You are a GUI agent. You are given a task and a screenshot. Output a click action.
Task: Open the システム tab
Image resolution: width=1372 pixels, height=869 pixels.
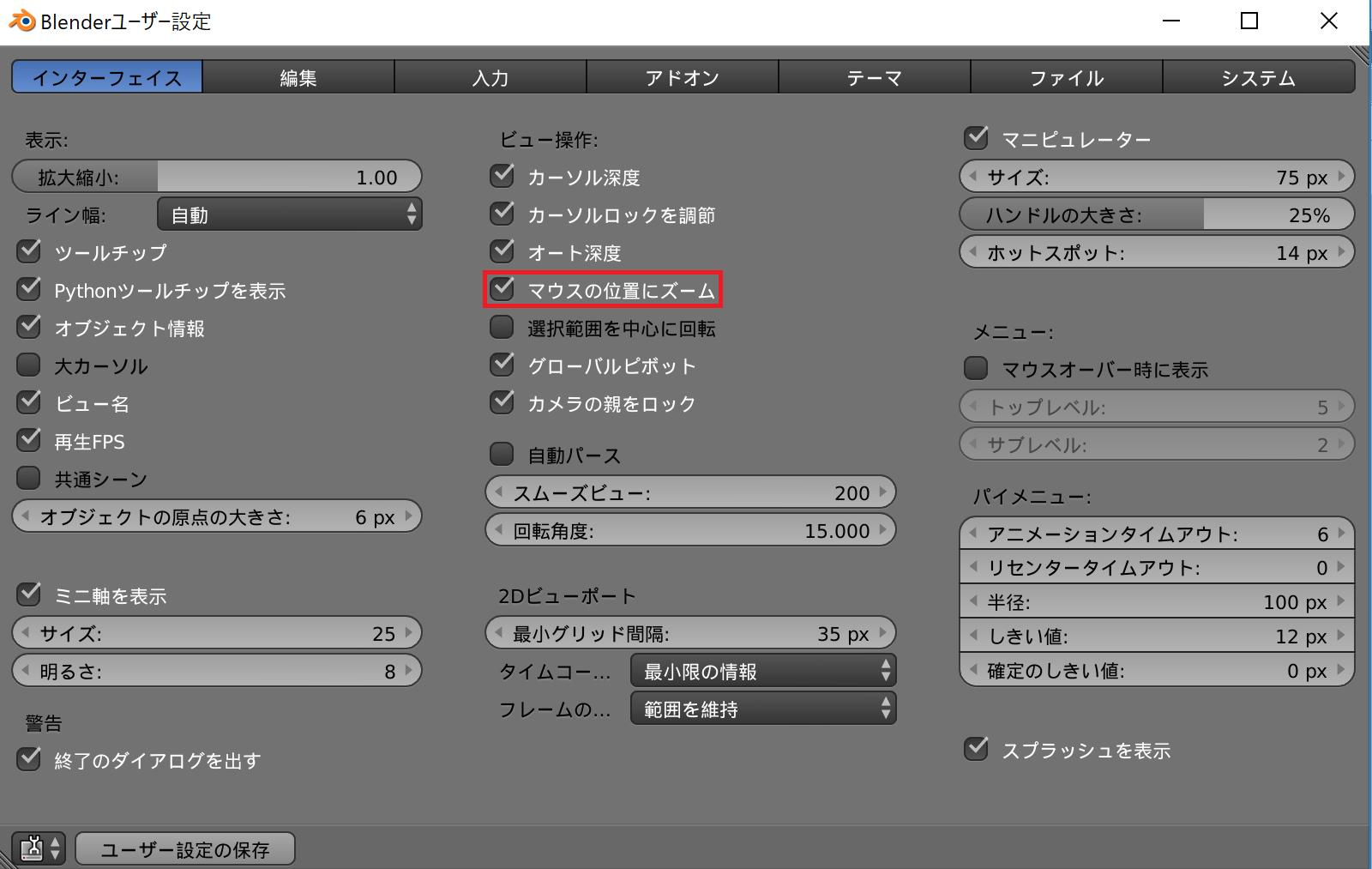coord(1259,77)
